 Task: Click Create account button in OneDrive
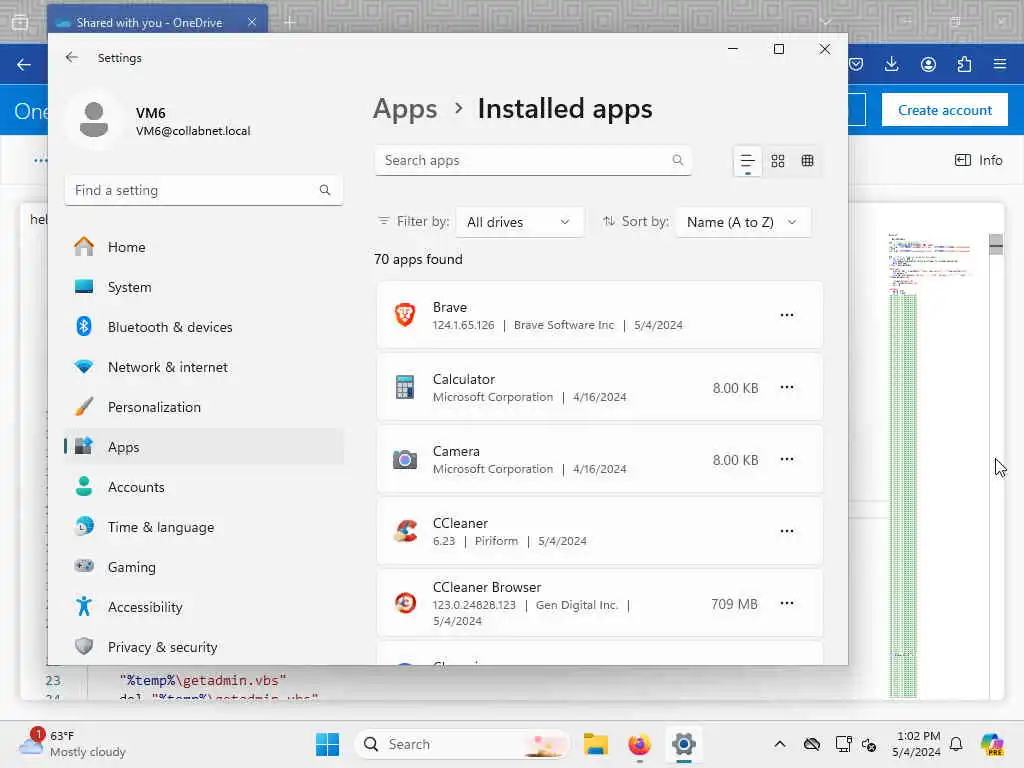pos(944,110)
